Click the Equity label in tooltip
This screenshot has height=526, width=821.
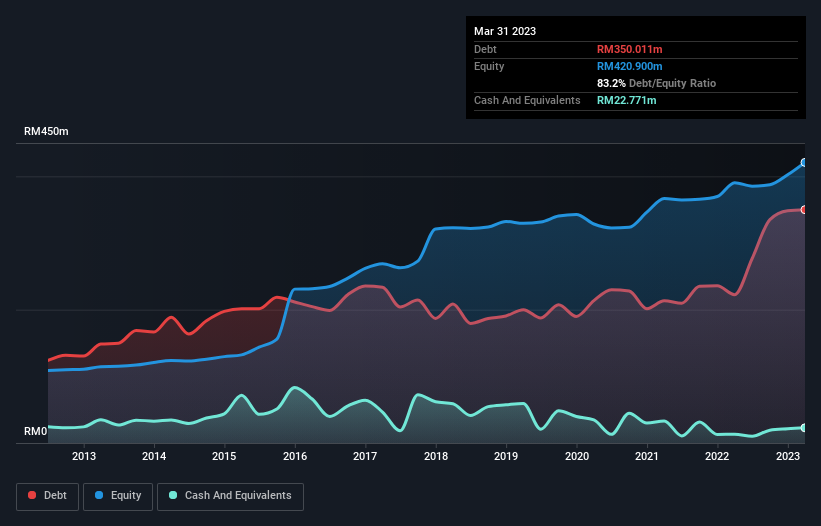pos(489,66)
